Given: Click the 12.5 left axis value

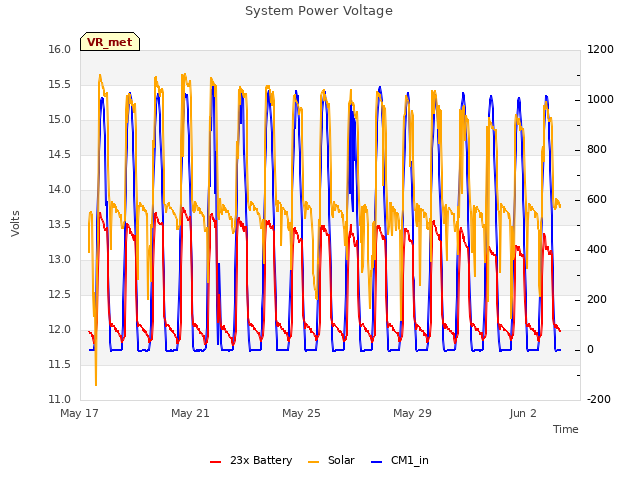Looking at the screenshot, I should [x=60, y=294].
